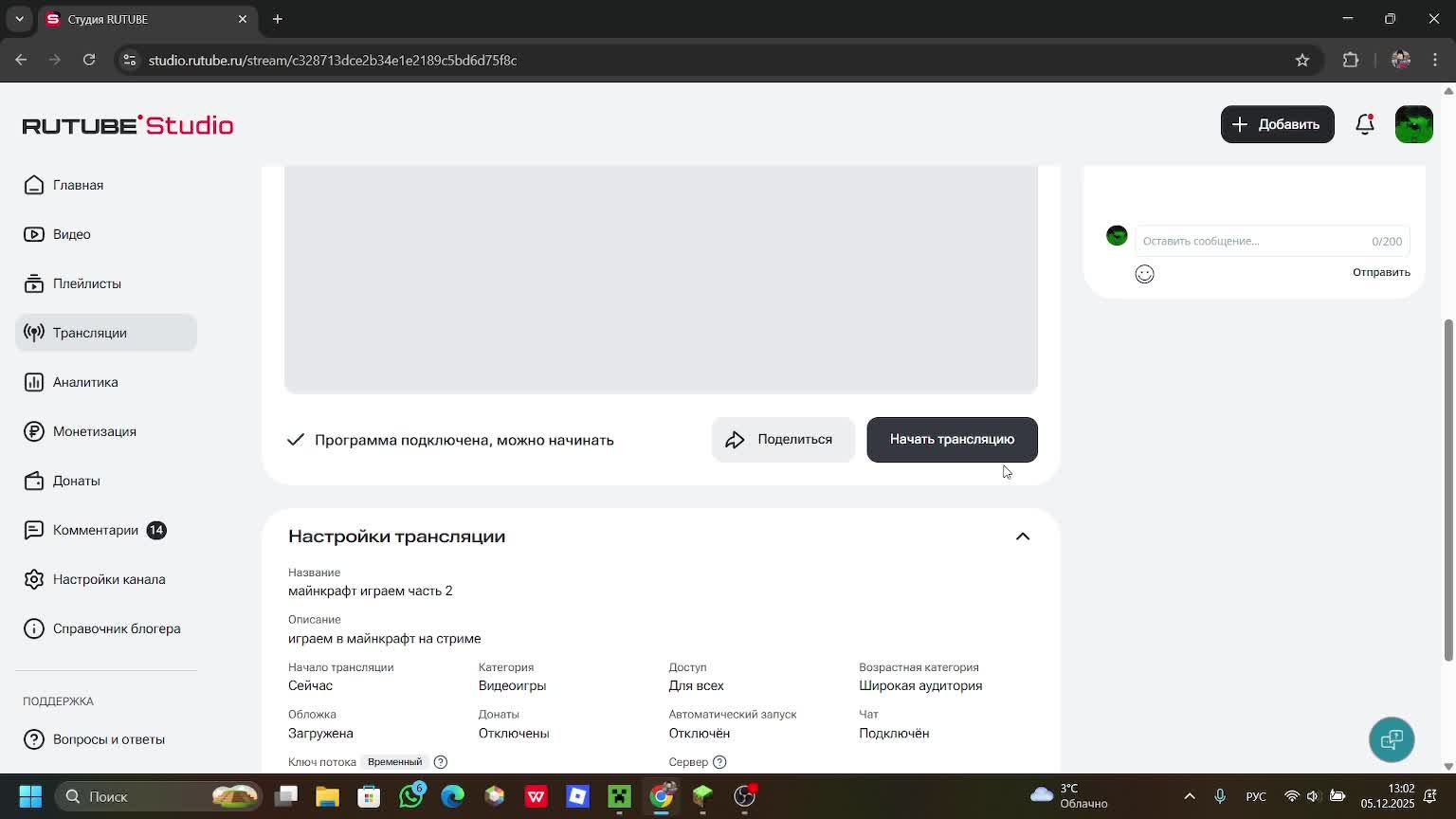Open the clock showing 13:02
Screen dimensions: 1456x819
coord(1388,796)
